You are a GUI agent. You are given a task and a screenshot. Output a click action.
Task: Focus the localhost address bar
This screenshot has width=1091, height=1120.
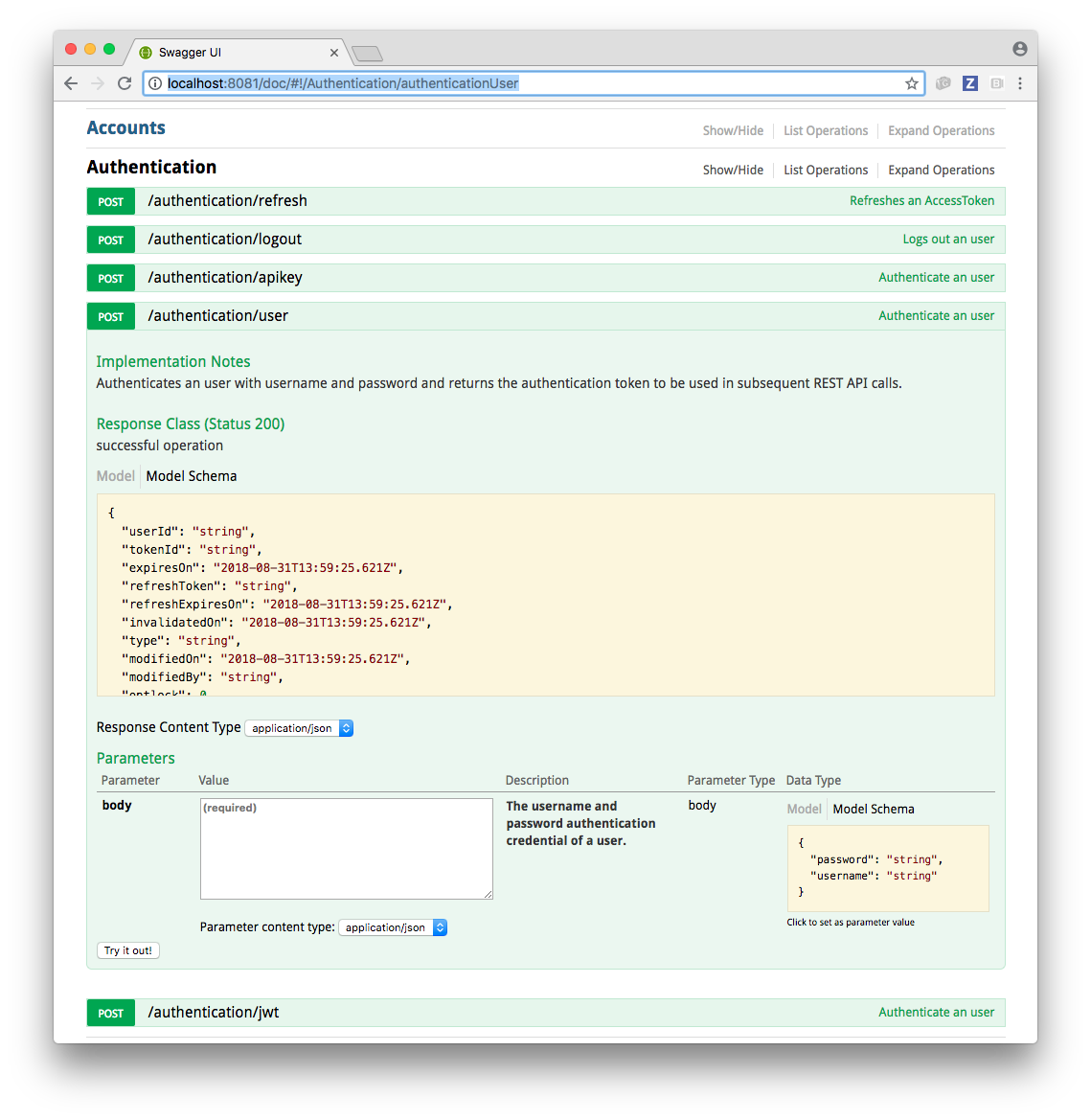point(534,83)
